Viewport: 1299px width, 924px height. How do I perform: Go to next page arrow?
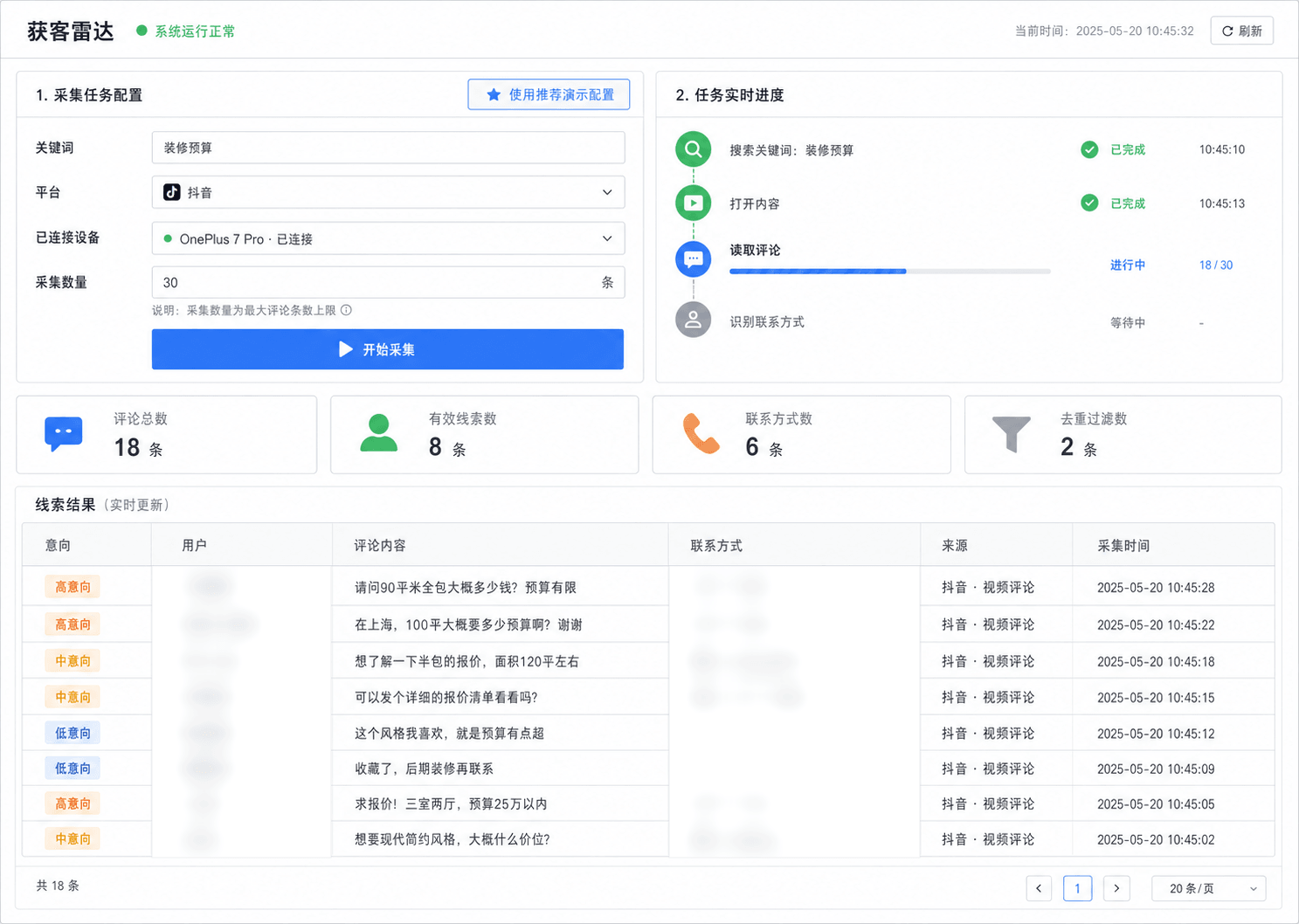point(1116,888)
